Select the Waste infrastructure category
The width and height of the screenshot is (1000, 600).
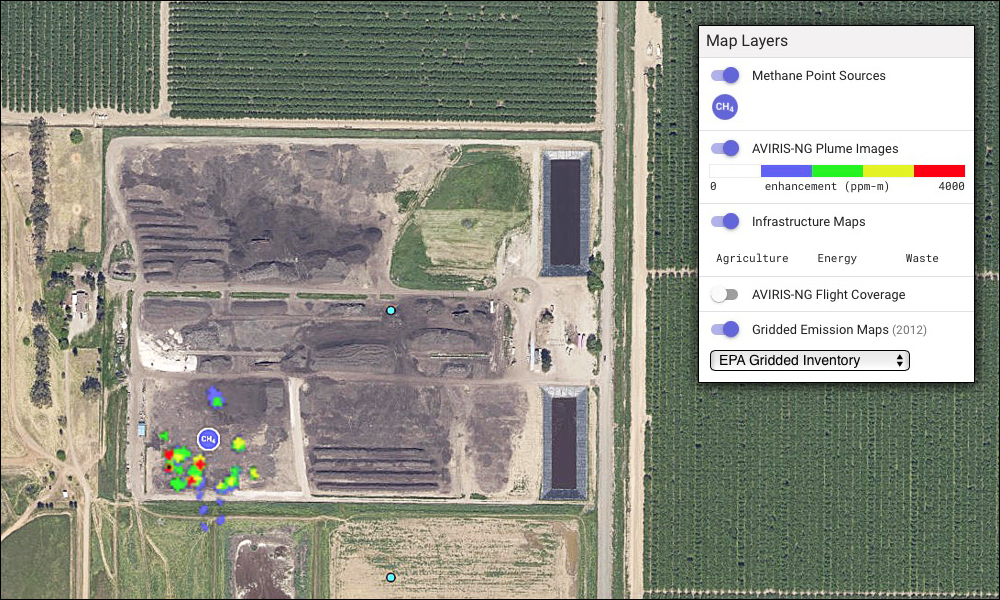(x=922, y=258)
